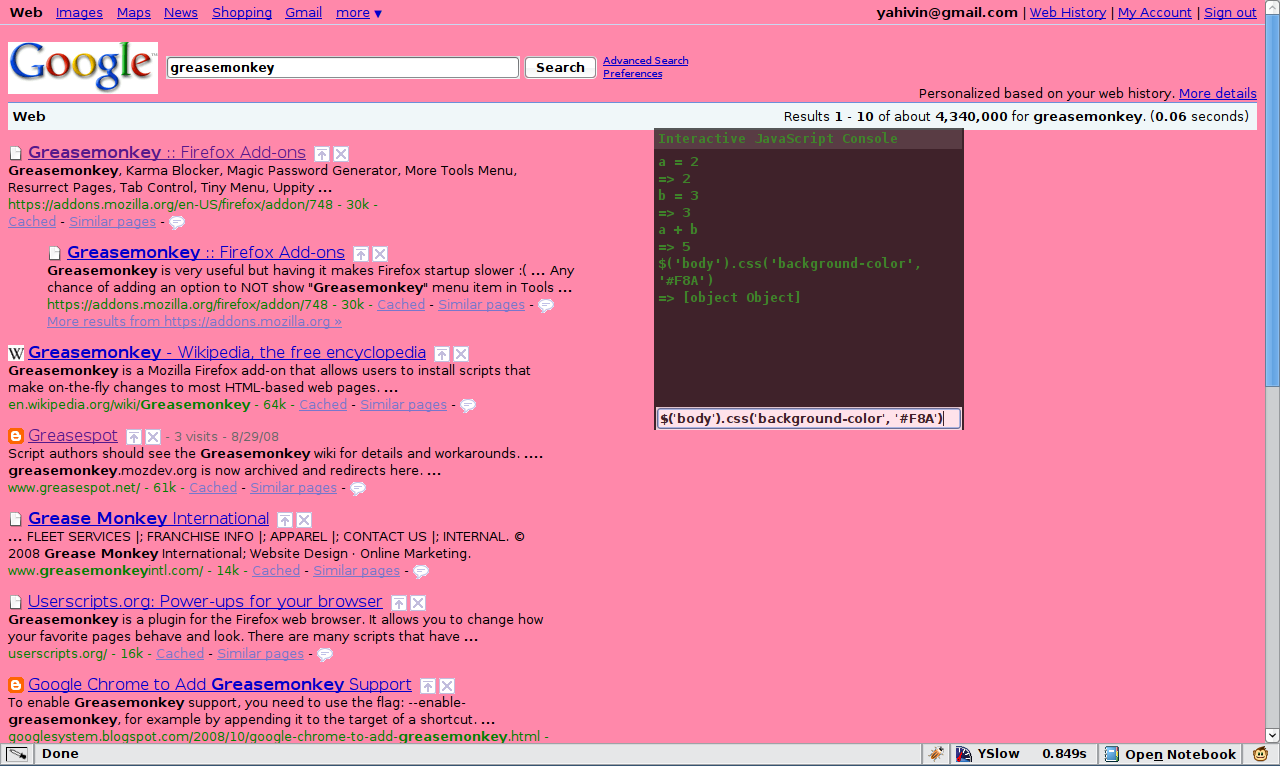Promote the Wikipedia Greasemonkey search result
Image resolution: width=1280 pixels, height=766 pixels.
(442, 353)
